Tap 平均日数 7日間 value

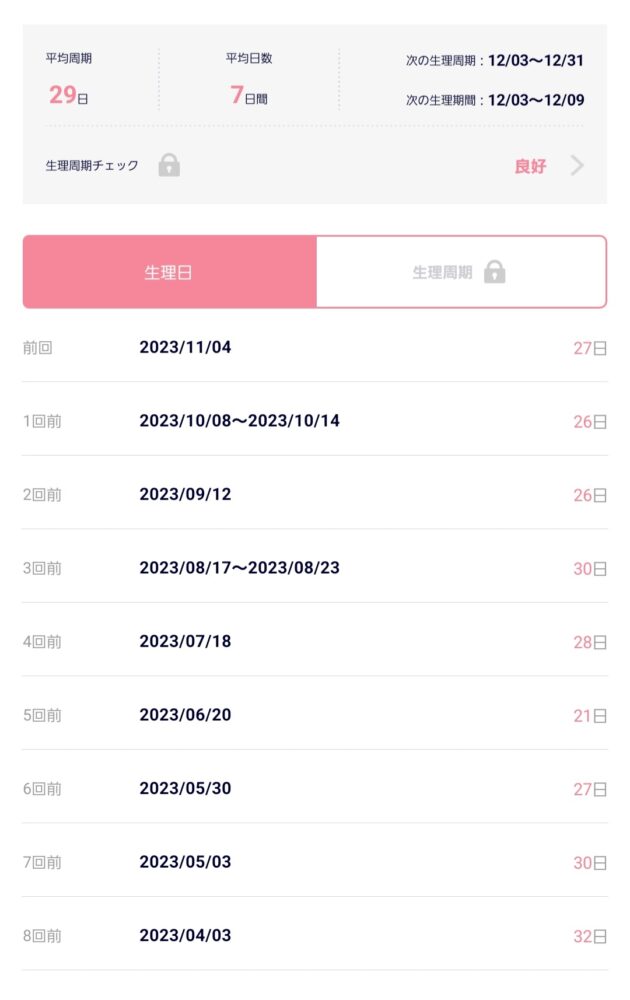coord(249,95)
